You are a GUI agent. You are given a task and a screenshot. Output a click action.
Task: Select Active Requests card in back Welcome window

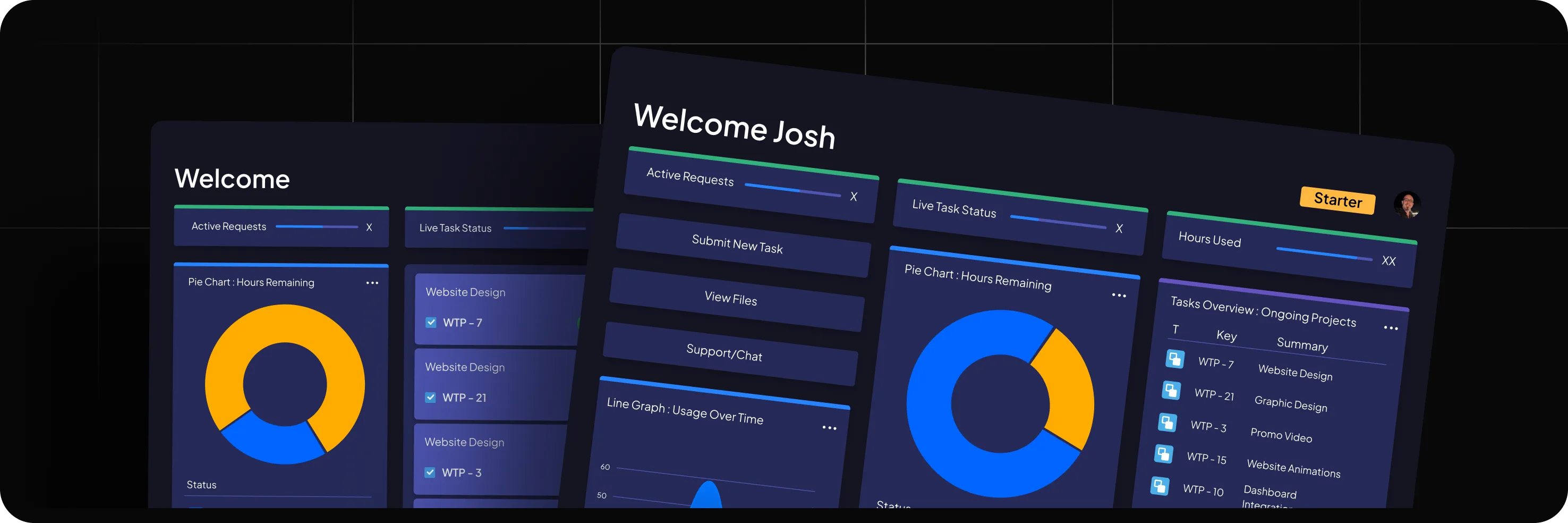click(281, 226)
